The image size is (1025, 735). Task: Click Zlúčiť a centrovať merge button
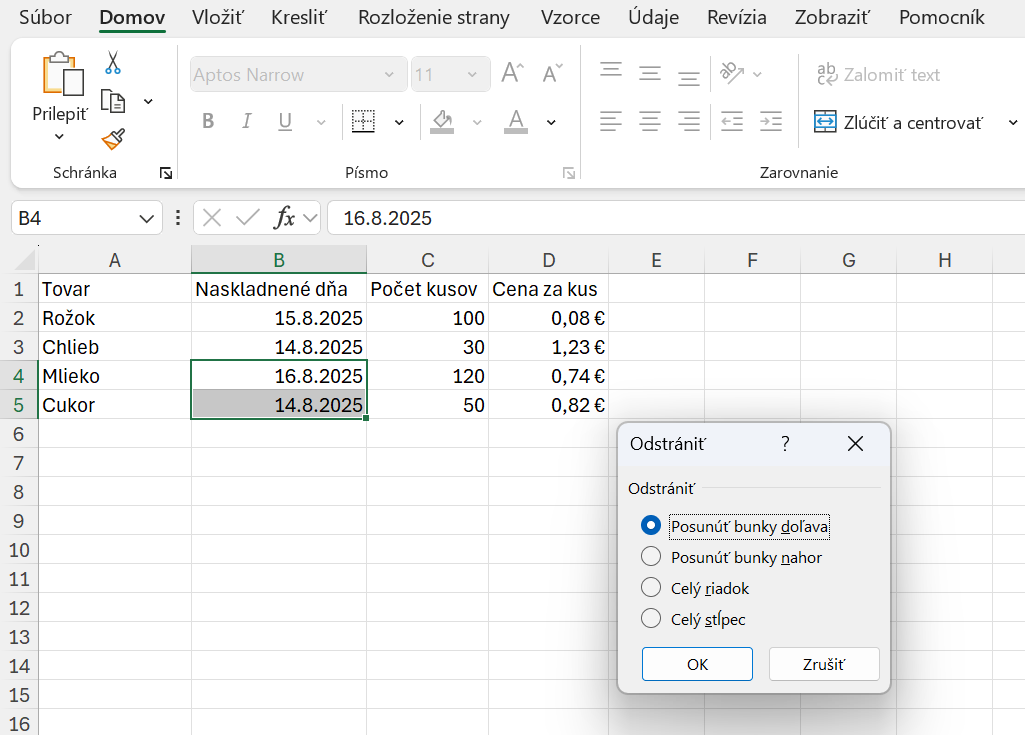(898, 122)
